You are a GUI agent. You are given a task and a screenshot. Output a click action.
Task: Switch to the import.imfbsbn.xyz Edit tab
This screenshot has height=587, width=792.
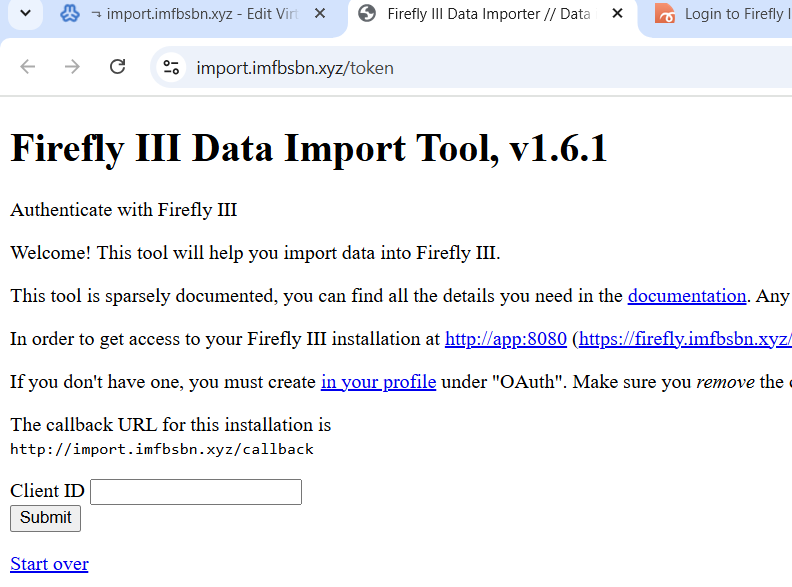pyautogui.click(x=195, y=15)
